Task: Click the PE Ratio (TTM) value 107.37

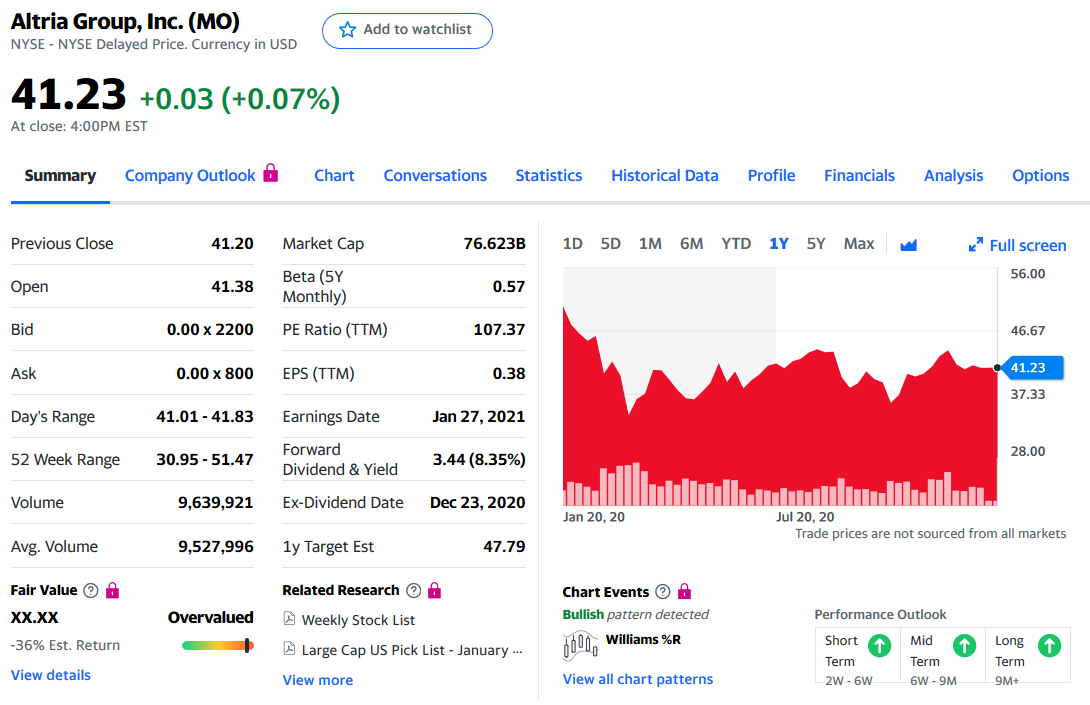Action: point(499,329)
